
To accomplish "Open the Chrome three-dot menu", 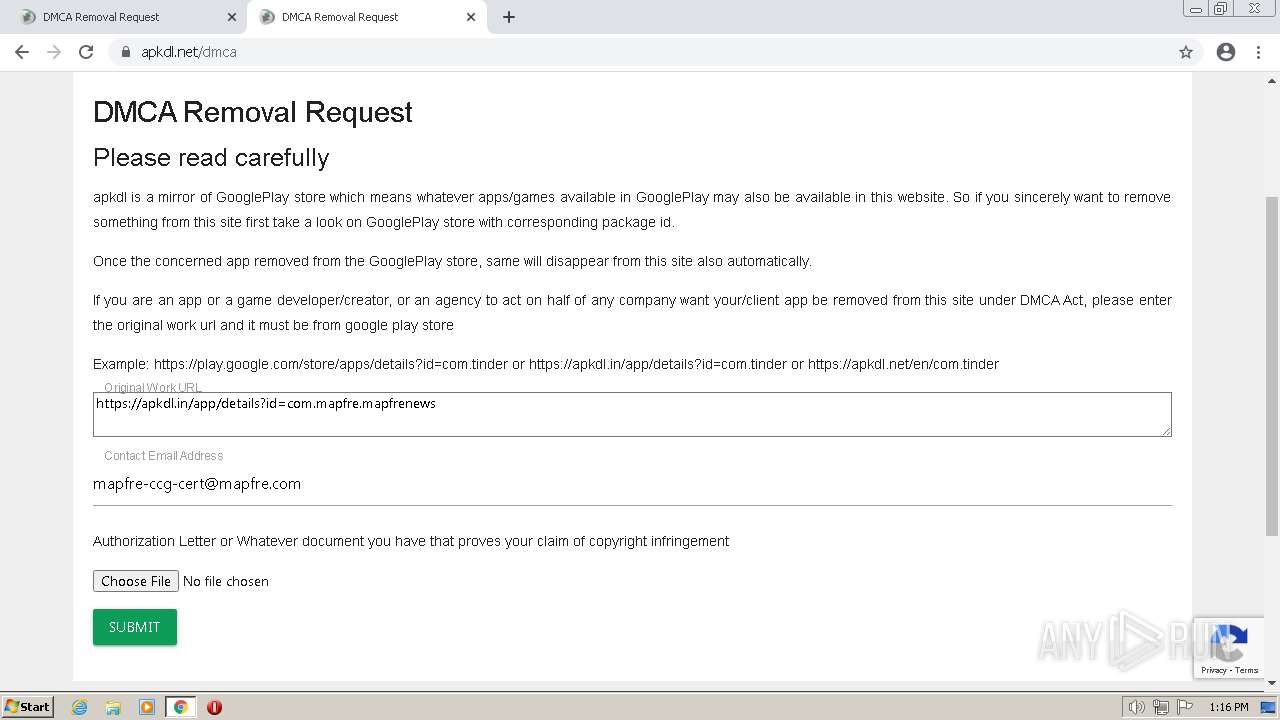I will [1259, 52].
